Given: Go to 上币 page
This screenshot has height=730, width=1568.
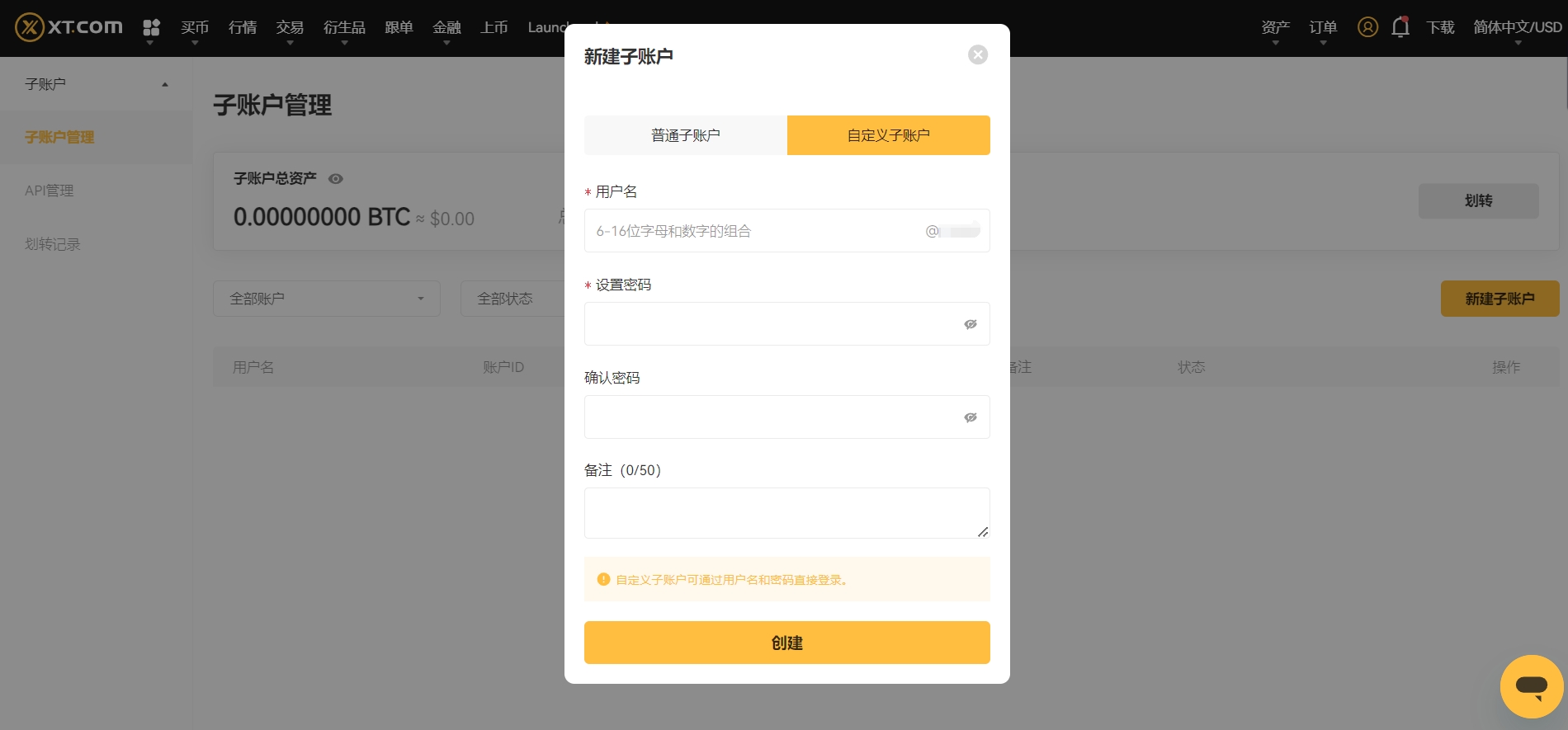Looking at the screenshot, I should (494, 27).
